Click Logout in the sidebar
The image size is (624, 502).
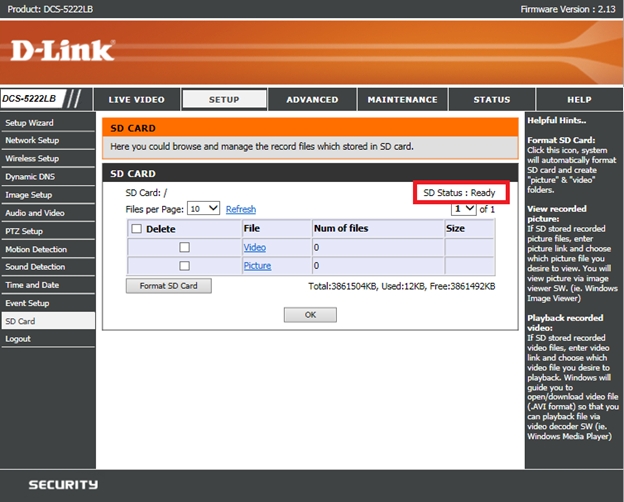(x=18, y=339)
